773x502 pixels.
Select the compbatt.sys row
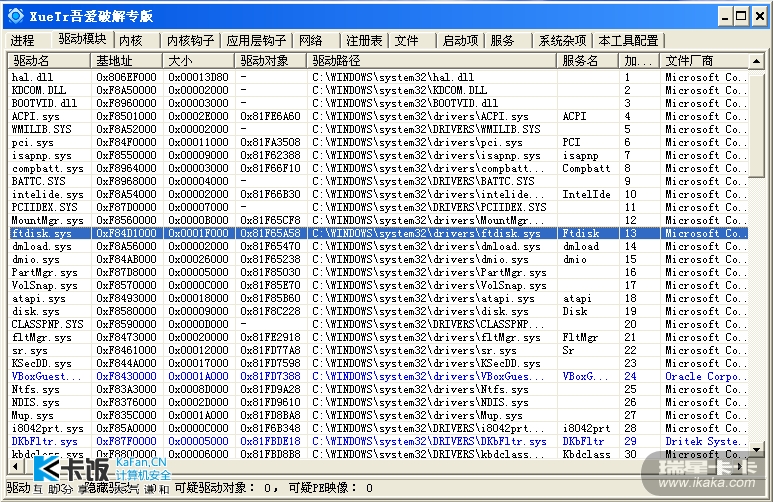tap(378, 168)
